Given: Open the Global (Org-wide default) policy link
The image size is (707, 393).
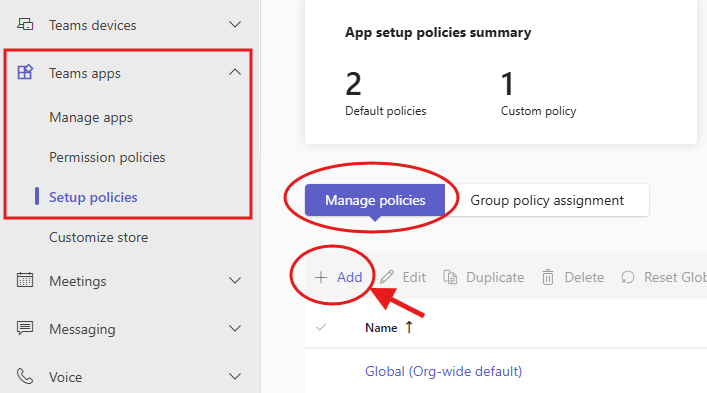Looking at the screenshot, I should [444, 371].
